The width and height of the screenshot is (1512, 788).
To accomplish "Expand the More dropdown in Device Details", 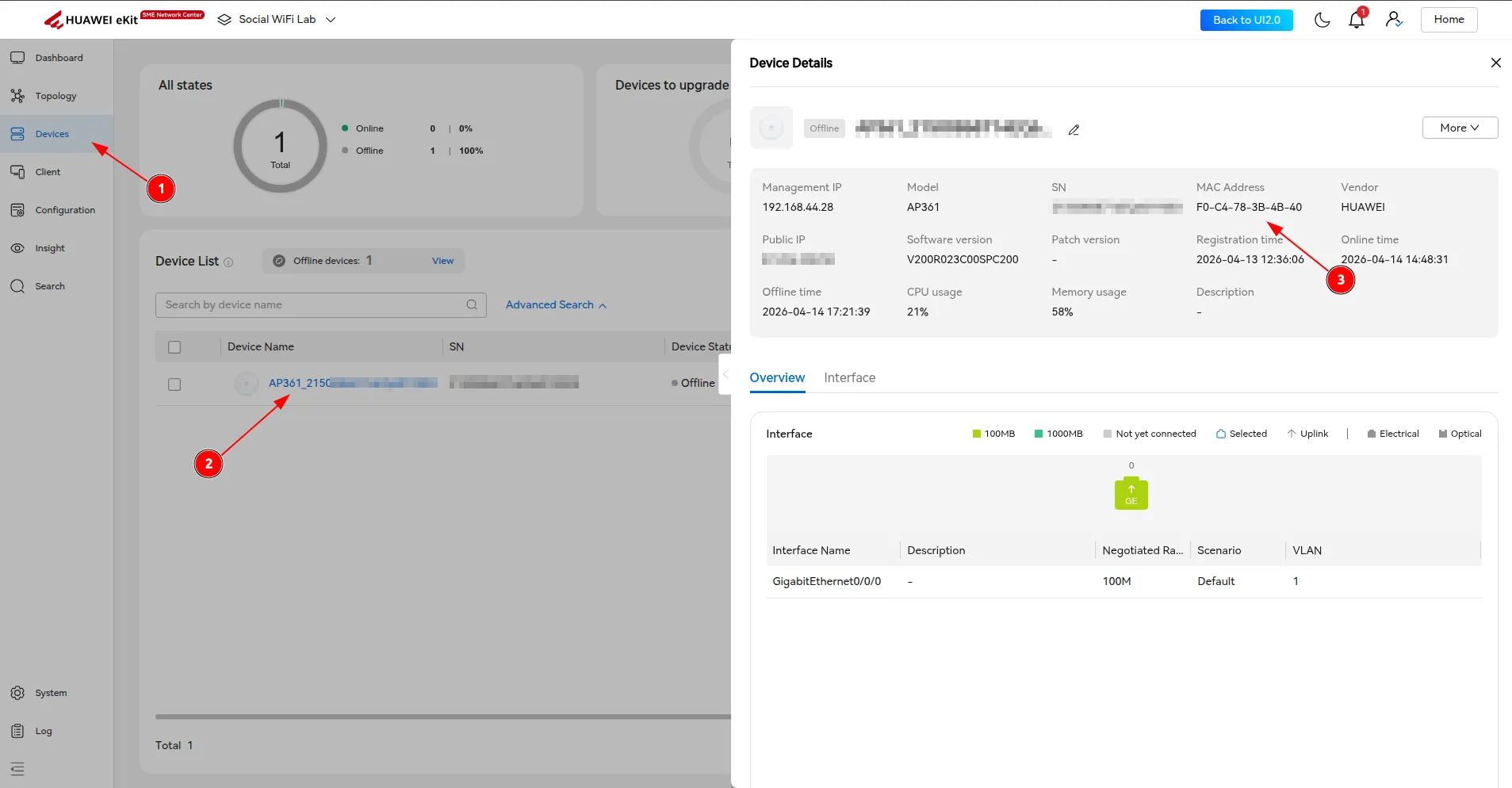I will coord(1459,128).
